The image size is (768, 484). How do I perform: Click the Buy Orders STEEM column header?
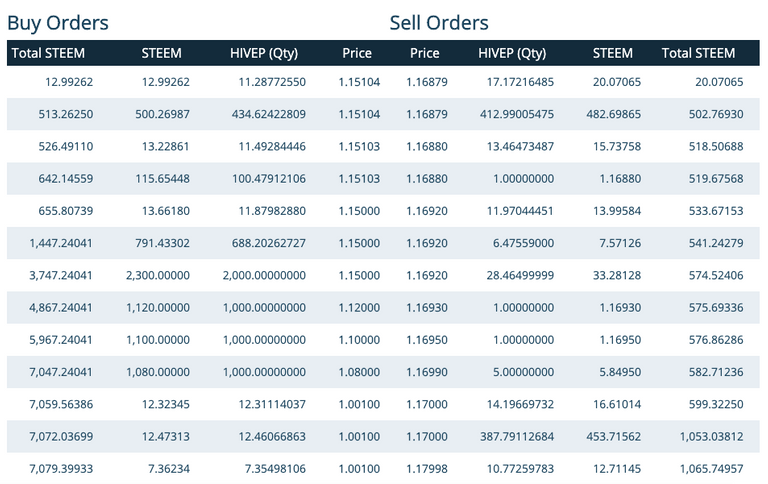tap(161, 53)
